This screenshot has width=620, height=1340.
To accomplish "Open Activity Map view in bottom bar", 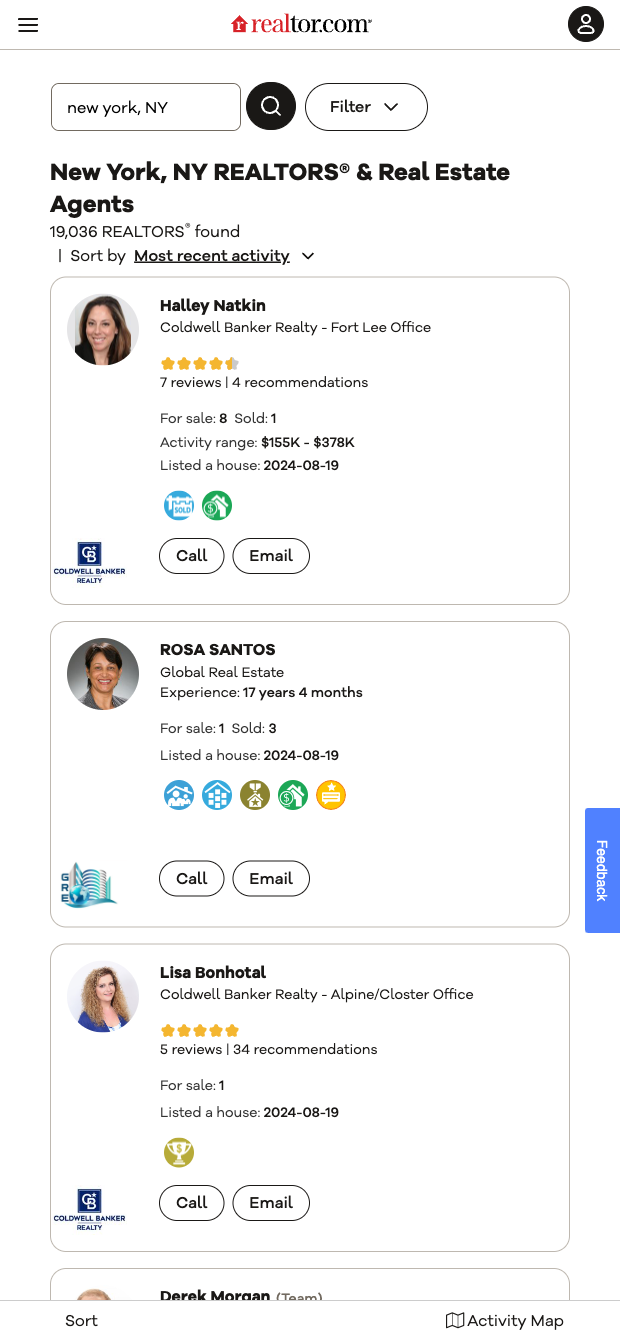I will [x=505, y=1321].
